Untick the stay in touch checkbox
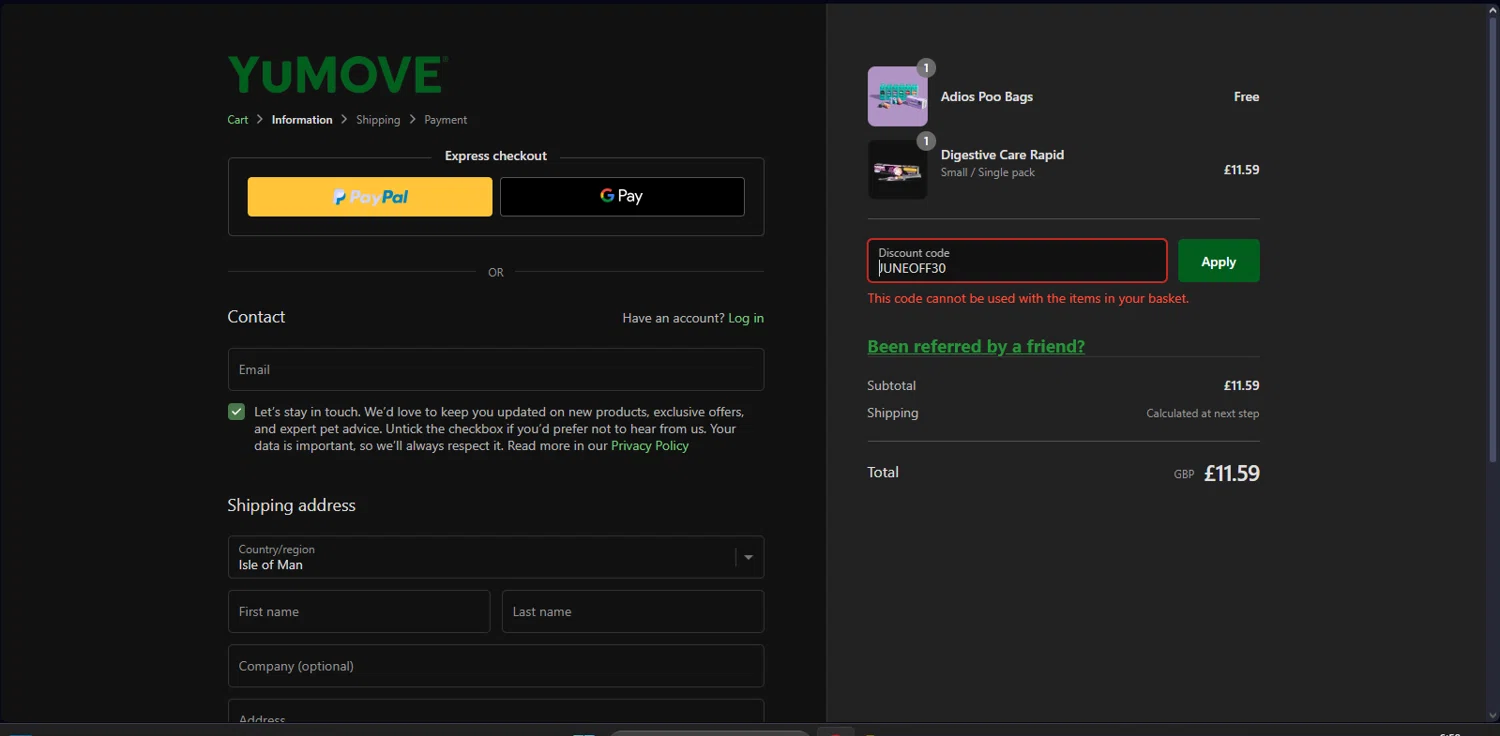This screenshot has height=736, width=1500. [237, 412]
